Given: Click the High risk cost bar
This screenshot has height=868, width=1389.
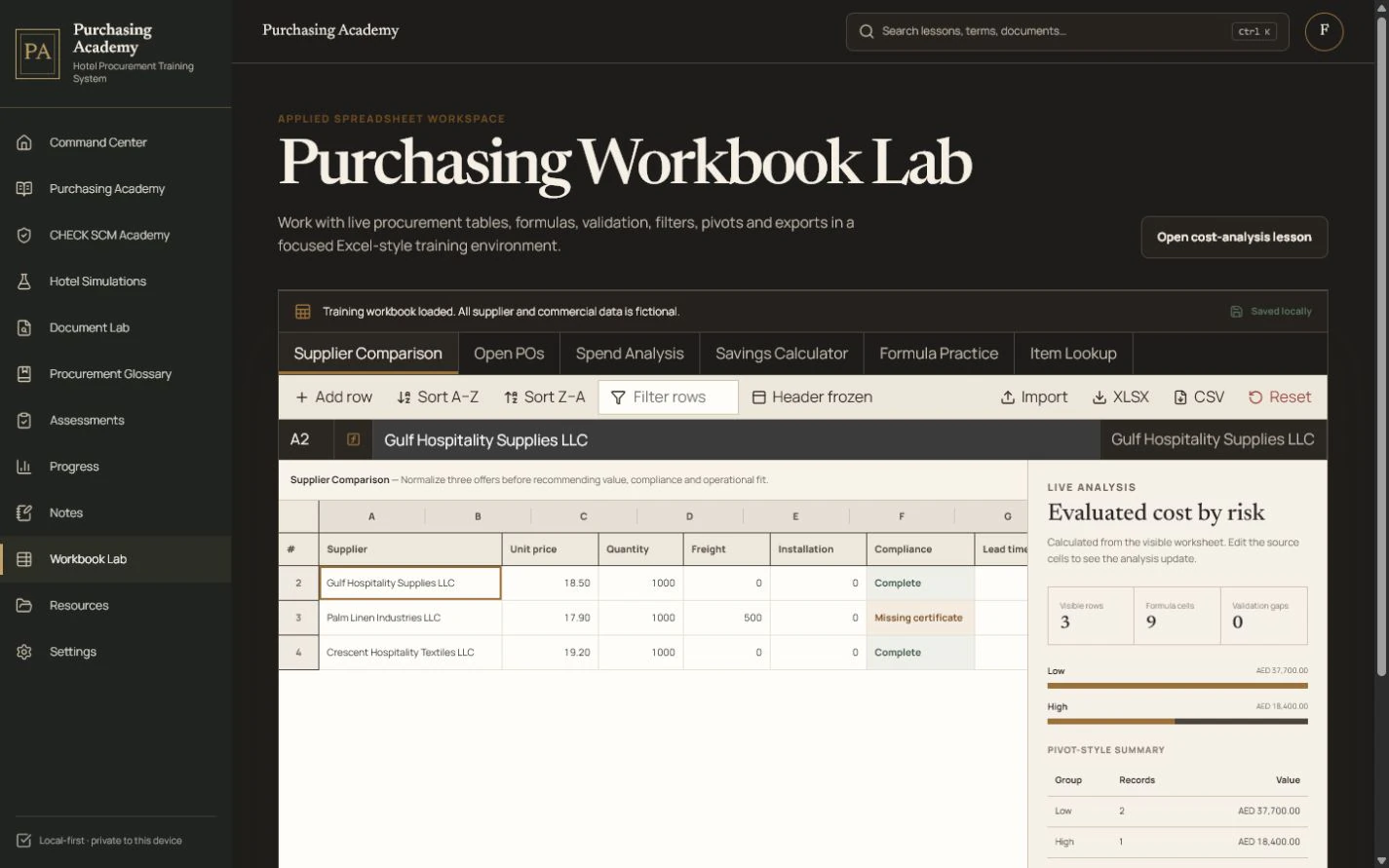Looking at the screenshot, I should point(1177,722).
